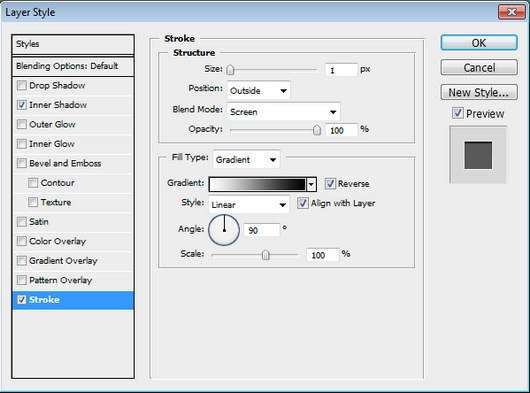530x393 pixels.
Task: Select the Texture label
Action: click(x=56, y=202)
